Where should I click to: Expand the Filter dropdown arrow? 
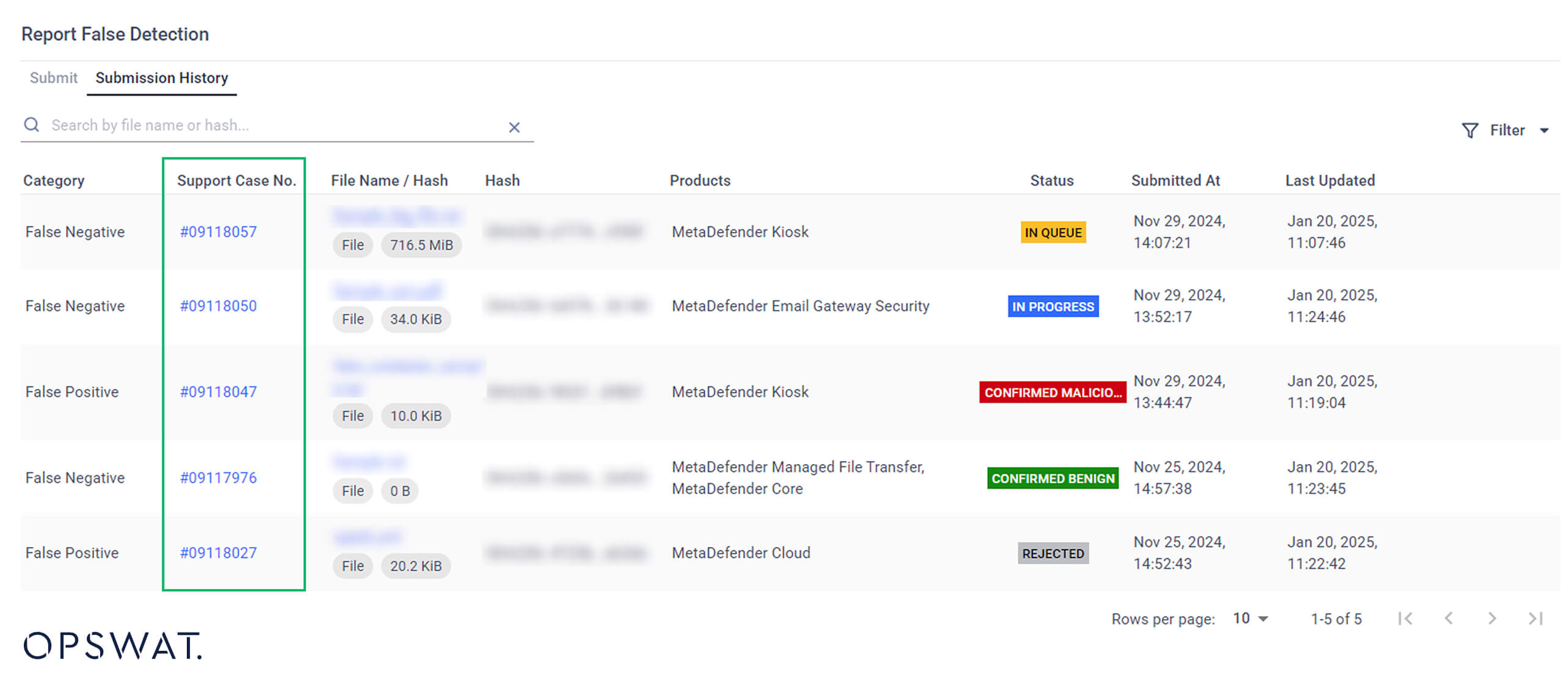1544,131
